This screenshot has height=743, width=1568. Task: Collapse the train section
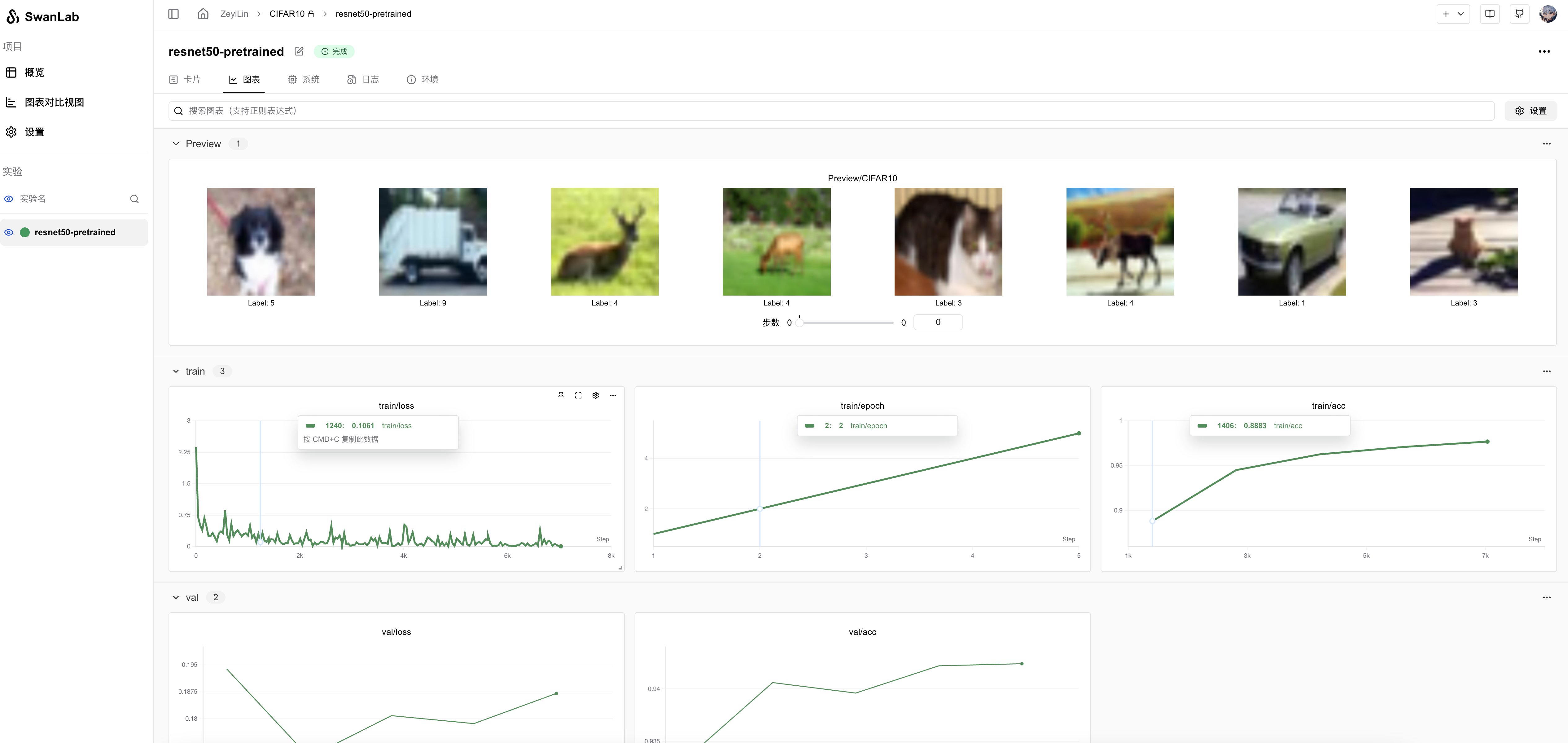click(x=176, y=372)
